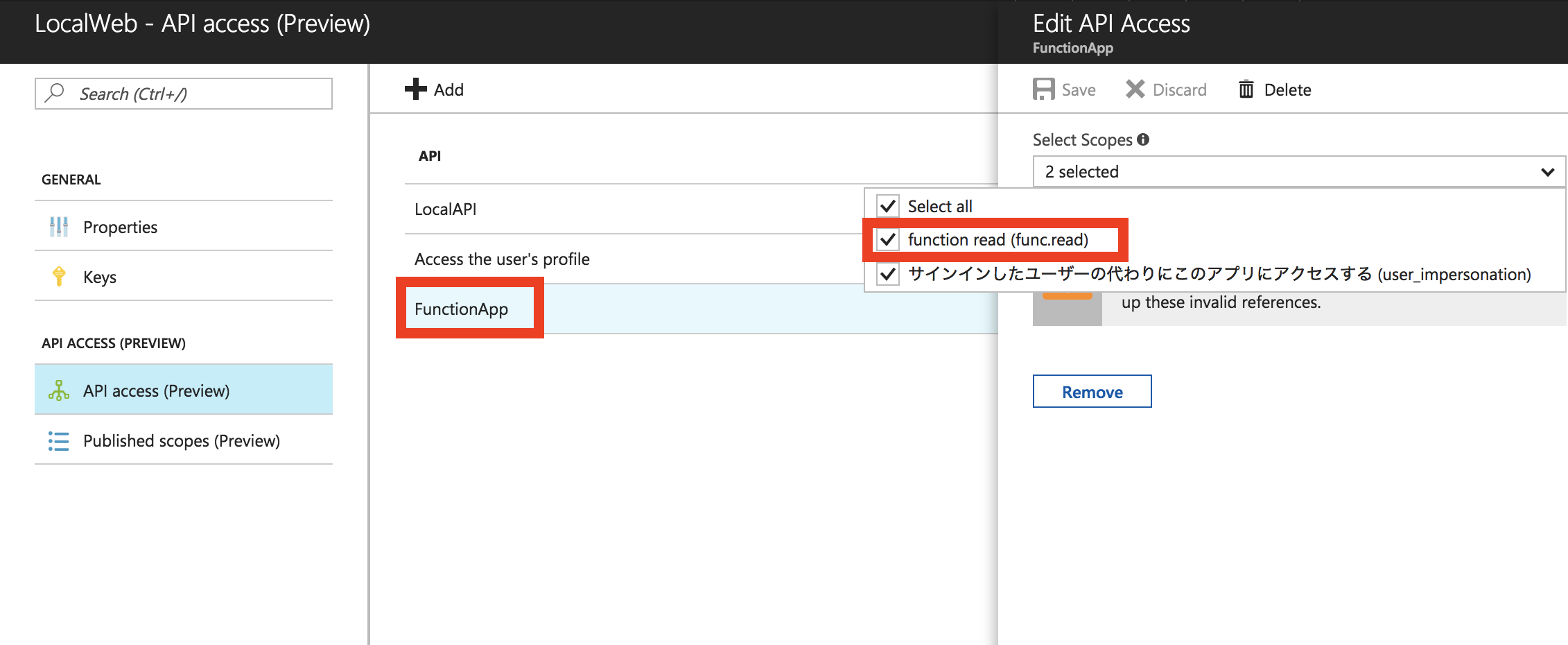Image resolution: width=1568 pixels, height=645 pixels.
Task: Click the info icon beside Select Scopes
Action: pyautogui.click(x=1143, y=139)
